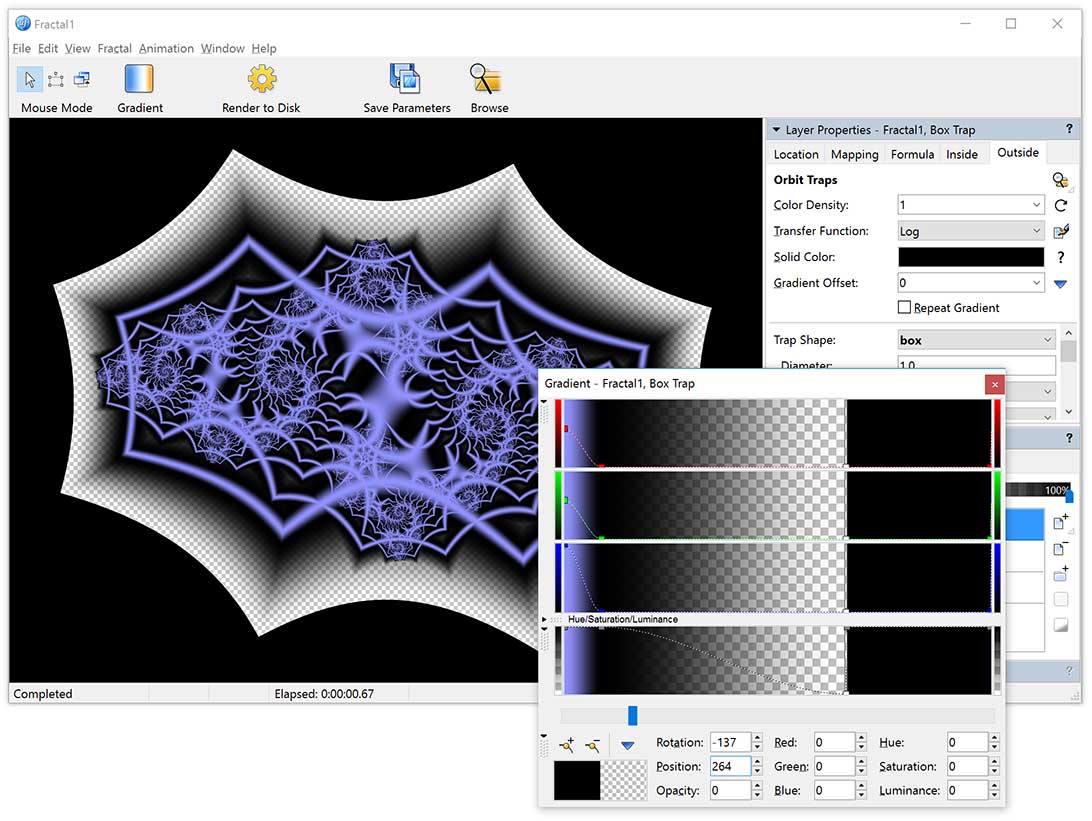
Task: Click the Blue value field
Action: pyautogui.click(x=834, y=790)
